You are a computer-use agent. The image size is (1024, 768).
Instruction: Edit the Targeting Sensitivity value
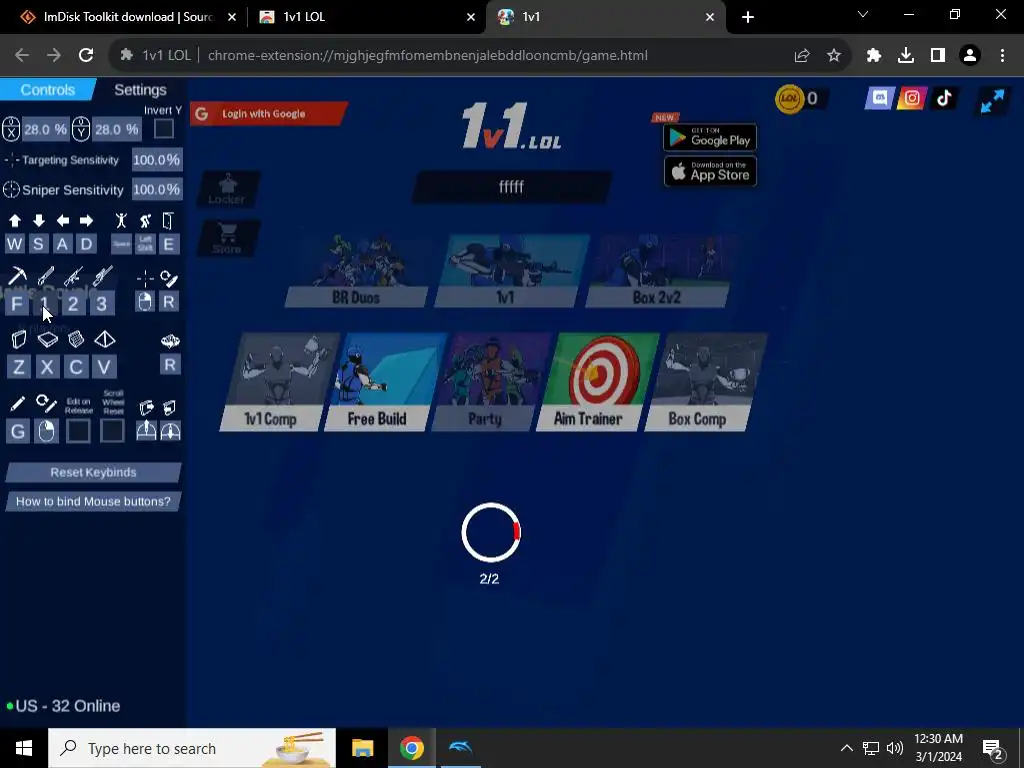(157, 160)
